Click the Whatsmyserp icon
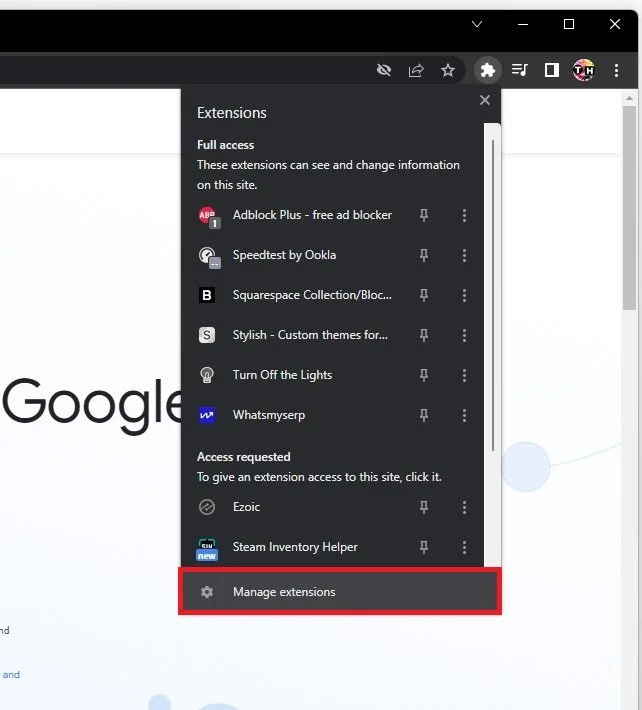 coord(207,415)
